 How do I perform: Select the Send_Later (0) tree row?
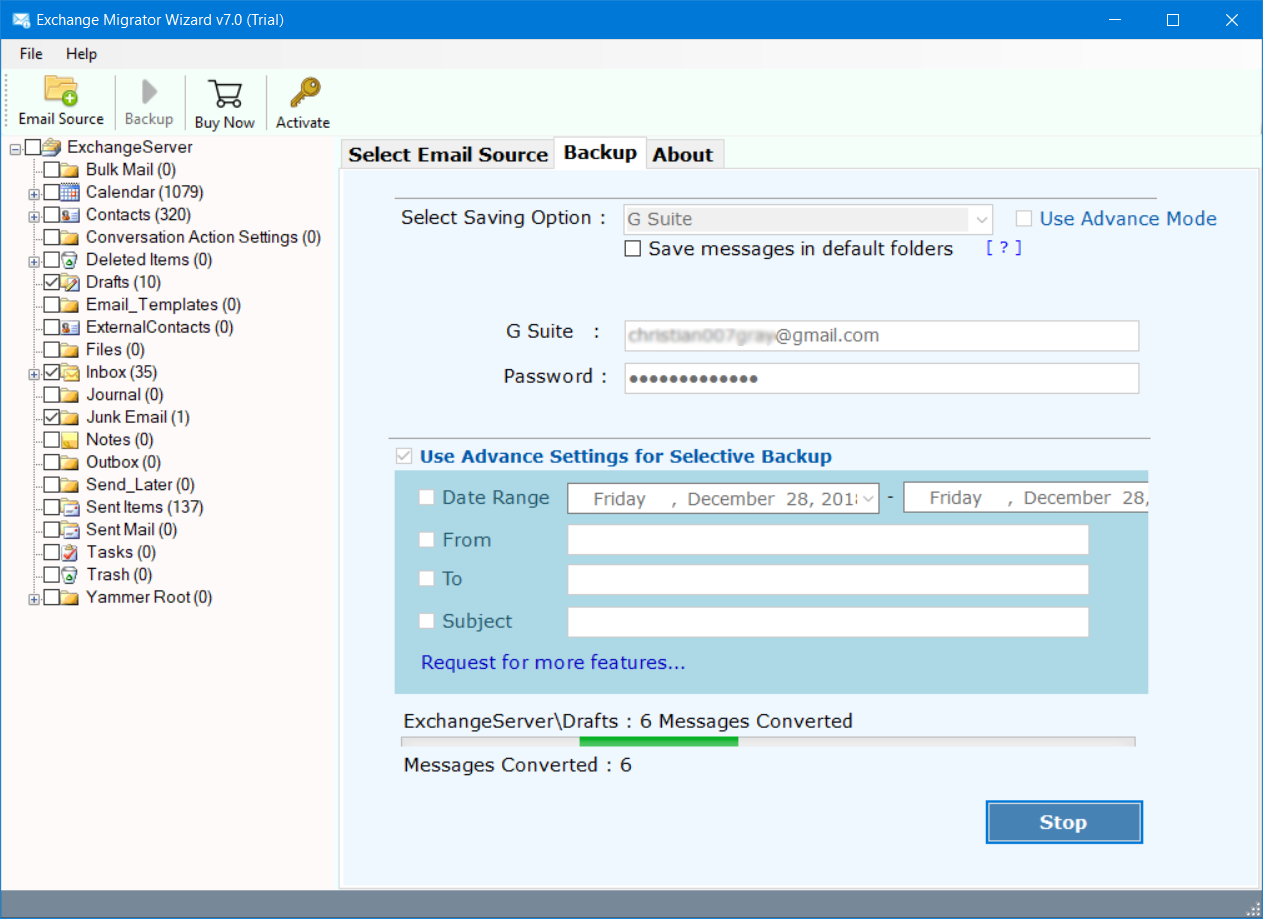point(140,485)
